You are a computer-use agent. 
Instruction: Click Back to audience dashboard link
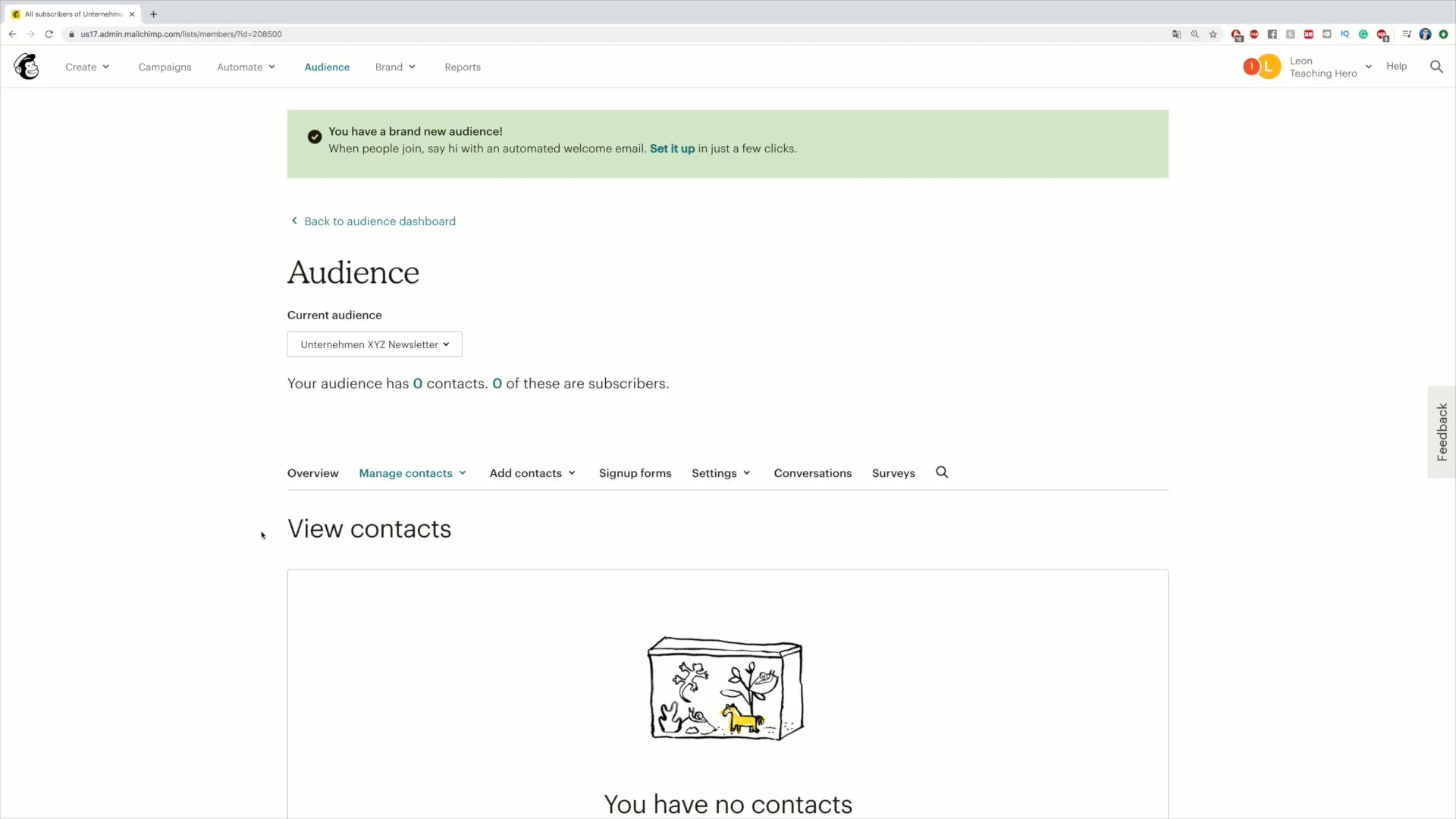(x=379, y=221)
